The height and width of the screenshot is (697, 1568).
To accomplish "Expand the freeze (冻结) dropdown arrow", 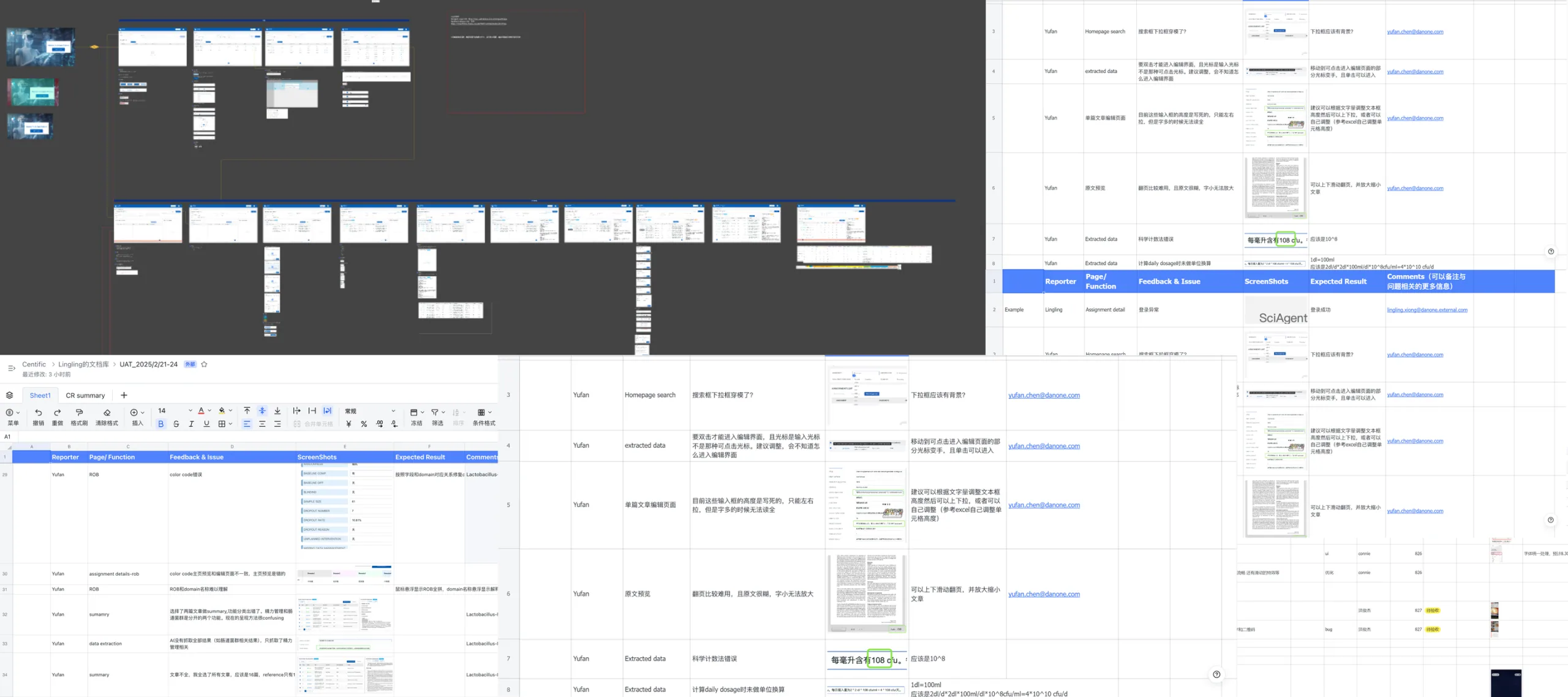I will [x=422, y=412].
